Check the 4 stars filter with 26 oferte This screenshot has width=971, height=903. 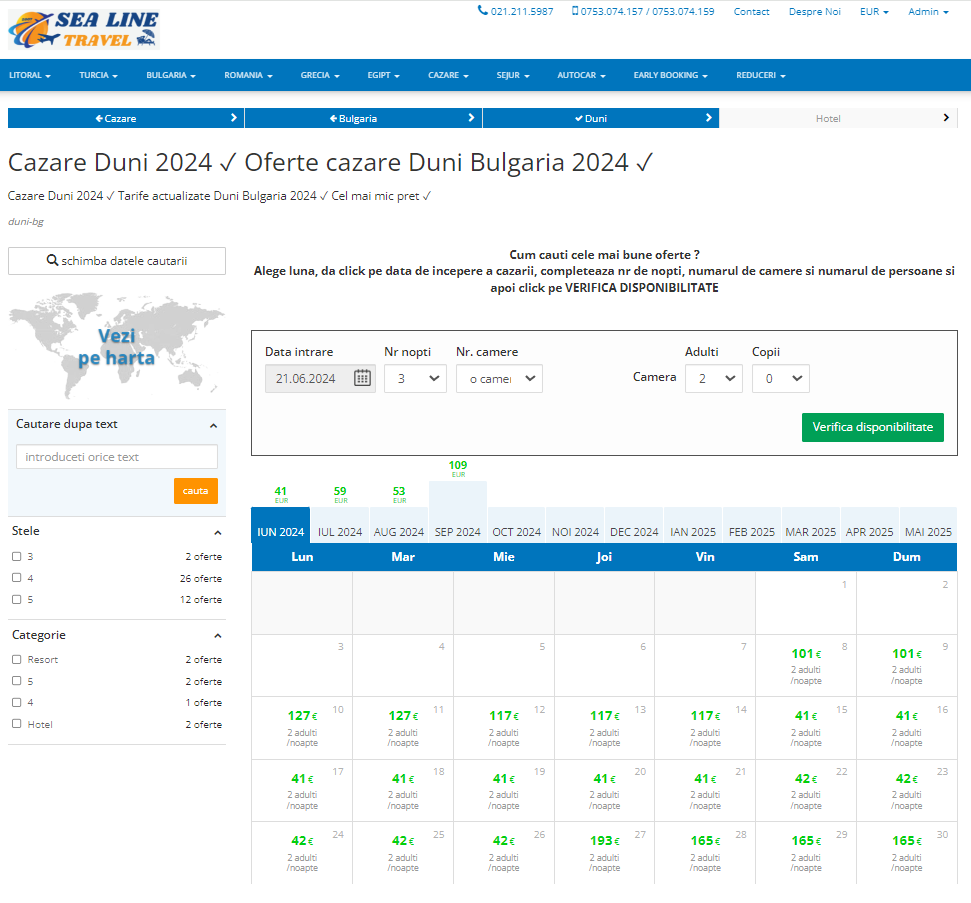click(x=17, y=577)
